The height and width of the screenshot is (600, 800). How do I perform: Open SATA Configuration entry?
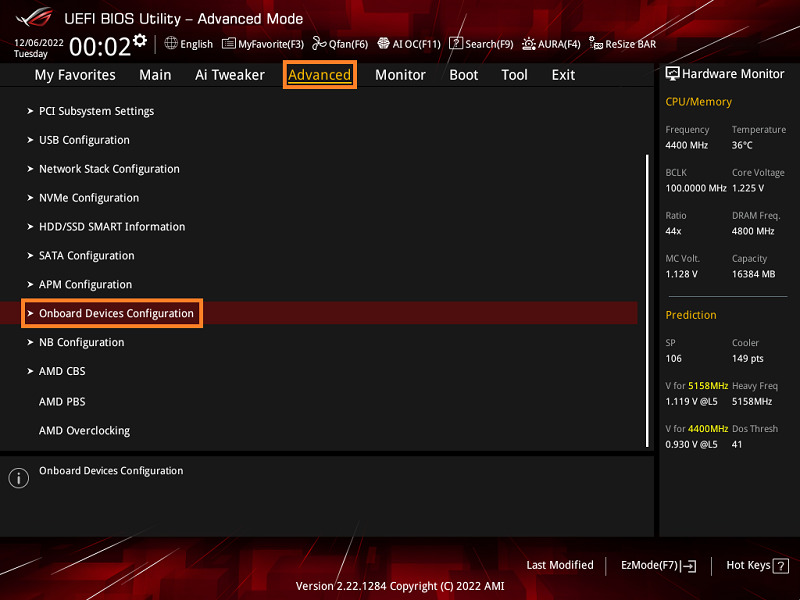click(87, 256)
